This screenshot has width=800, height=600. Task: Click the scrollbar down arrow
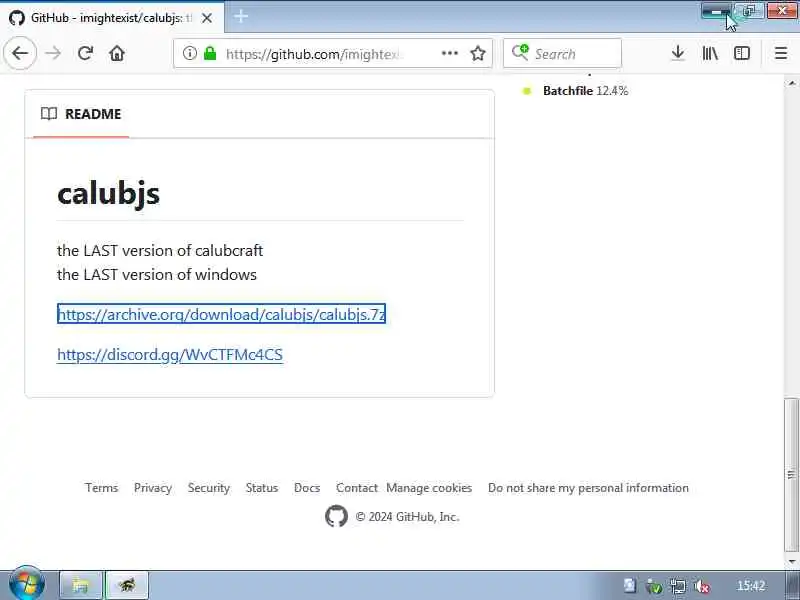[x=791, y=561]
